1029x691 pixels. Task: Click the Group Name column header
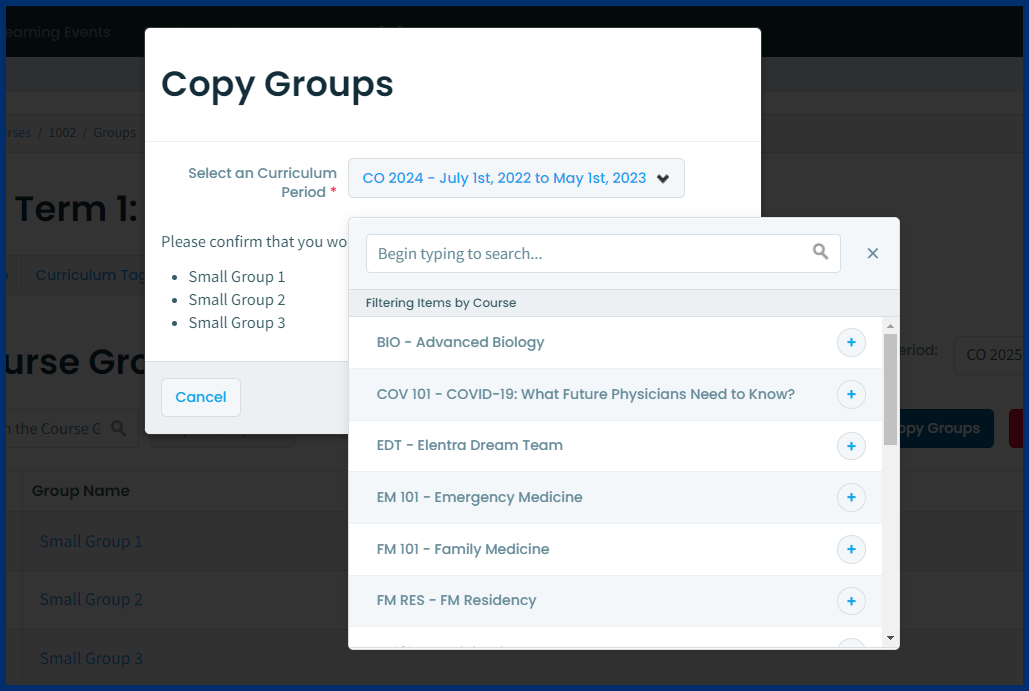click(x=81, y=491)
